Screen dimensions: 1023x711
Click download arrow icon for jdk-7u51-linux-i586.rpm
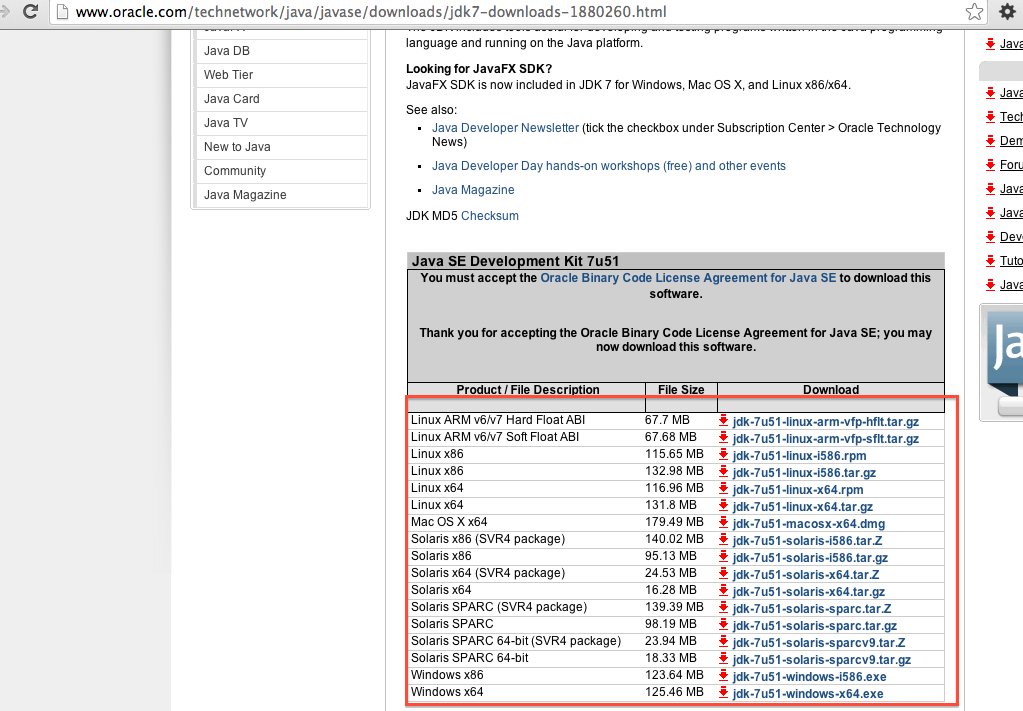coord(724,455)
